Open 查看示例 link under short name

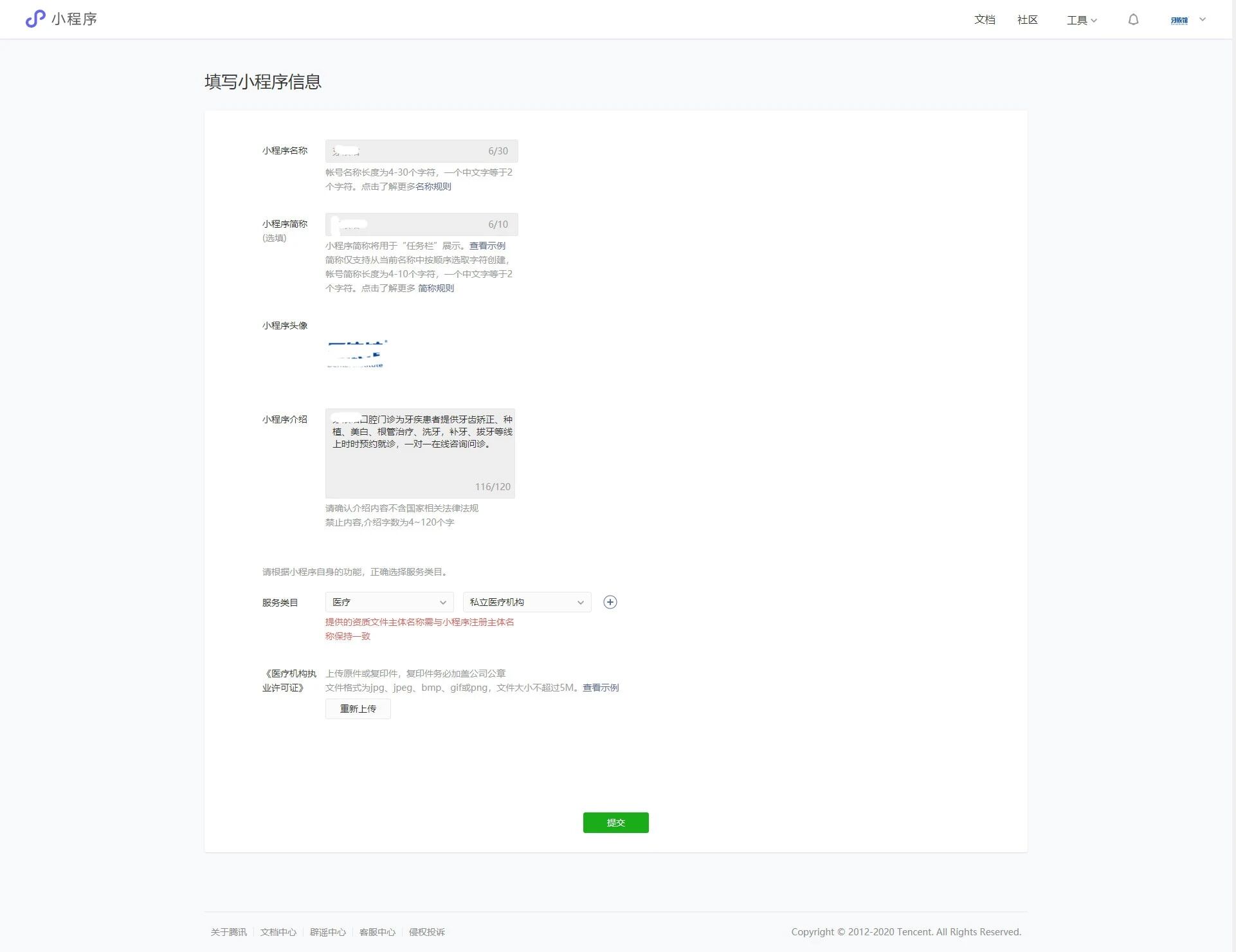pyautogui.click(x=487, y=246)
